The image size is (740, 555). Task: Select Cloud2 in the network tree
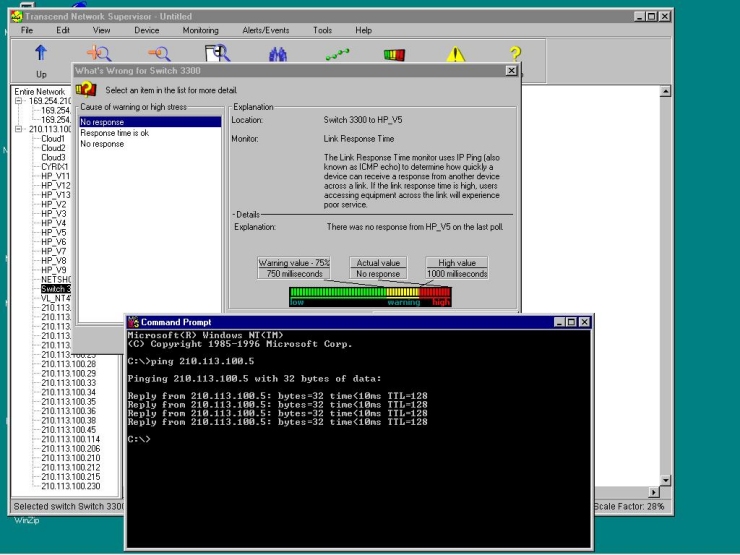point(53,148)
